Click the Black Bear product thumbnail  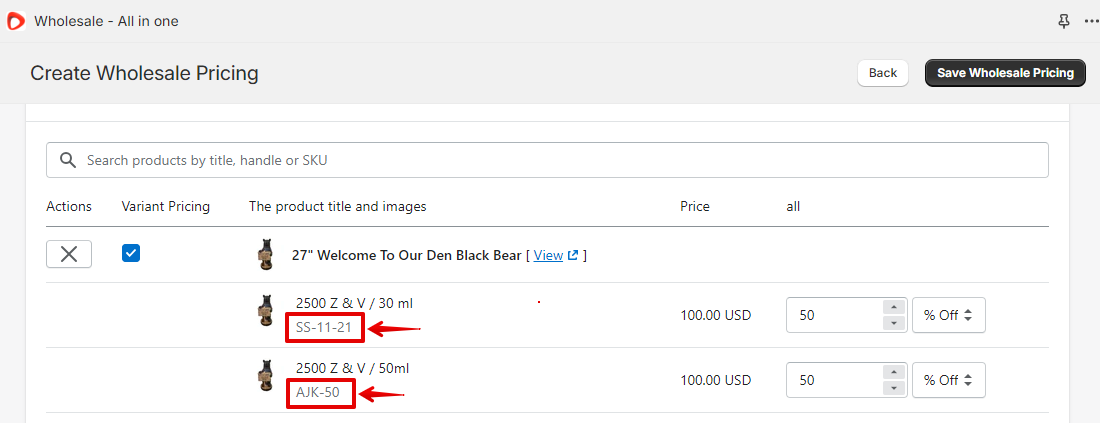(265, 255)
